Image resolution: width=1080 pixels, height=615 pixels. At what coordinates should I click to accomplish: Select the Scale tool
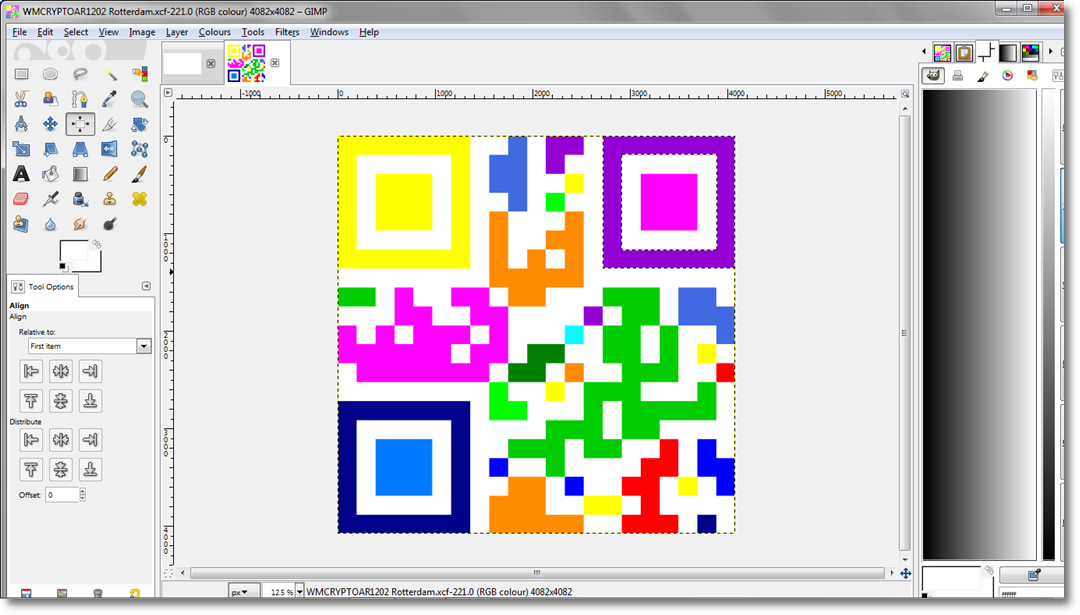point(21,149)
